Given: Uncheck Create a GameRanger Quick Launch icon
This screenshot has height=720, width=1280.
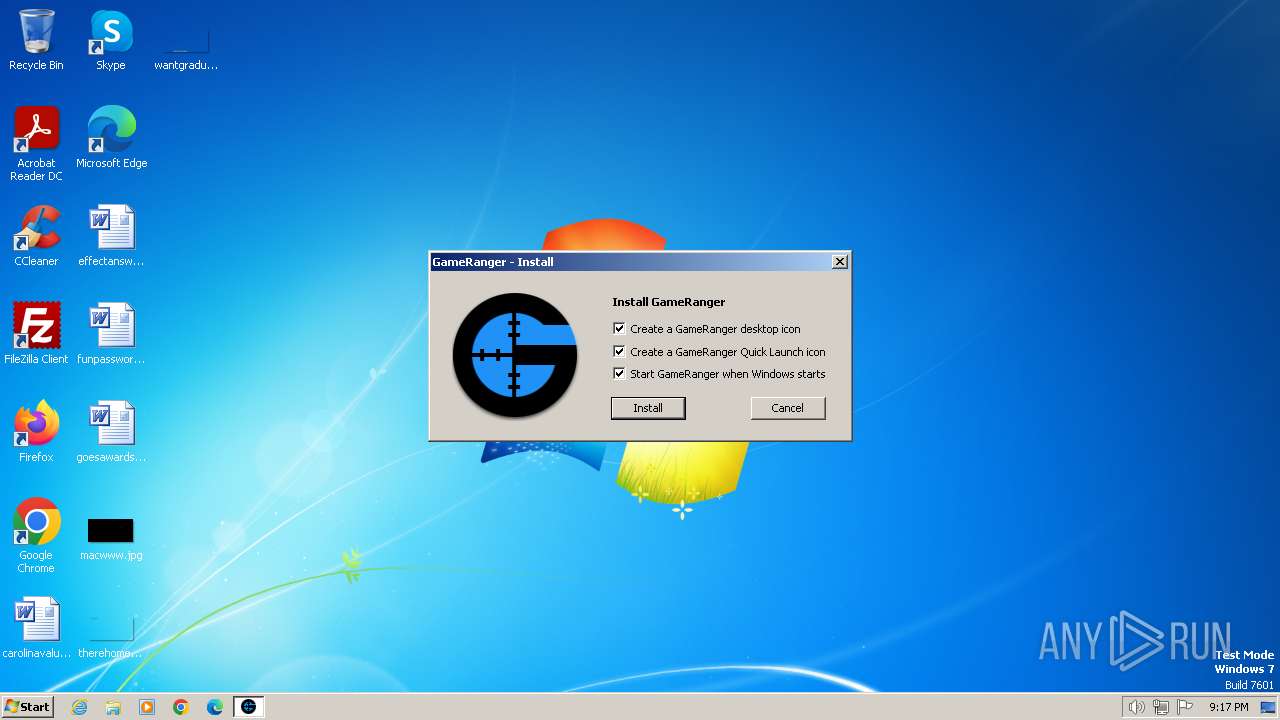Looking at the screenshot, I should coord(619,351).
